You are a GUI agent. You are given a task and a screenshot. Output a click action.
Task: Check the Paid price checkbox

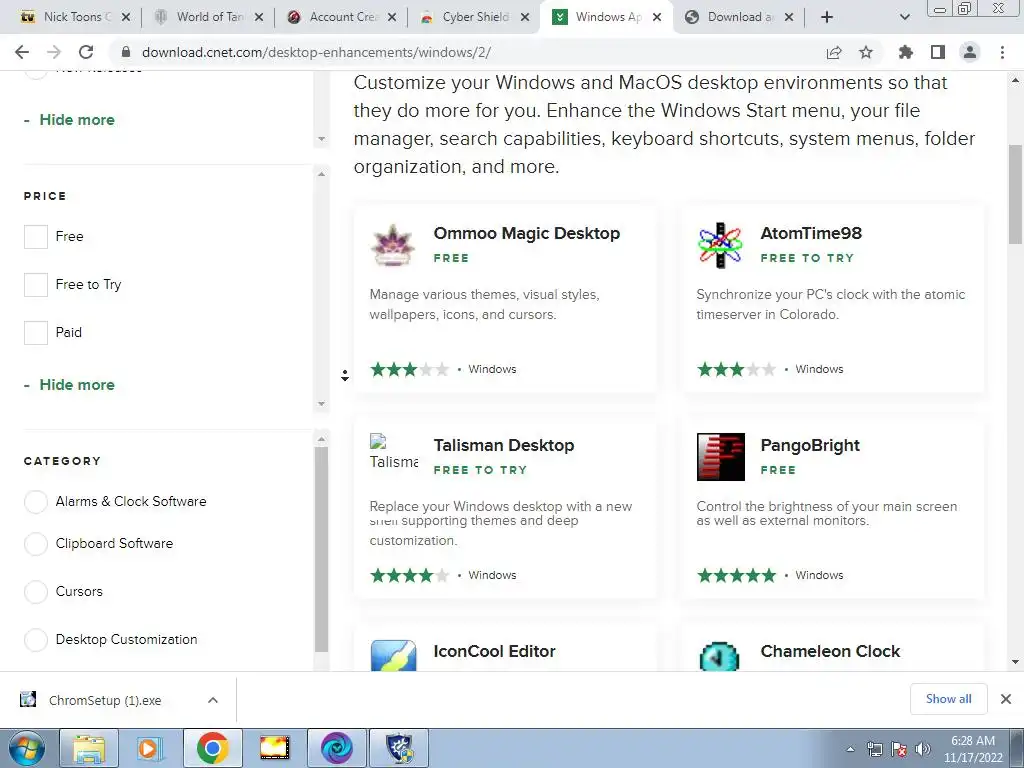tap(36, 332)
